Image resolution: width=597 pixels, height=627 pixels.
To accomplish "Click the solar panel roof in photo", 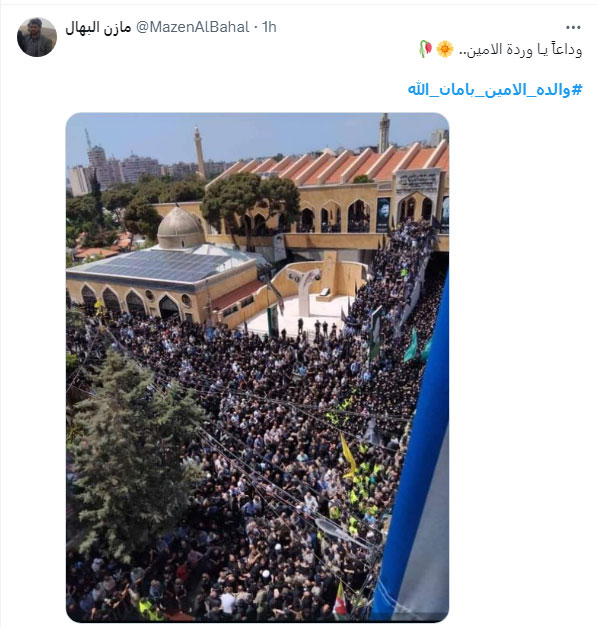I will [160, 266].
